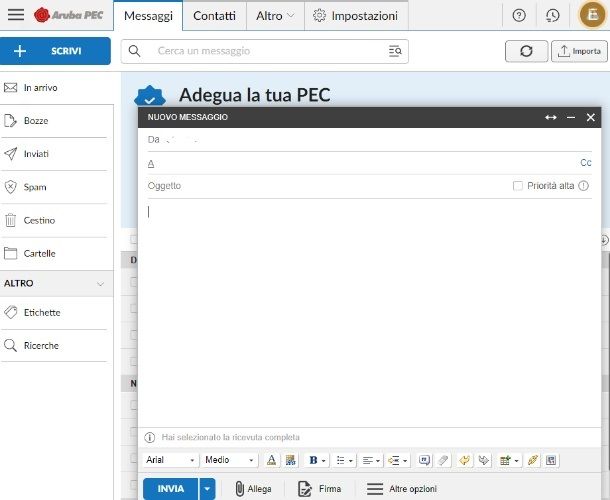Viewport: 610px width, 500px height.
Task: Open Etichette labels
Action: [54, 313]
